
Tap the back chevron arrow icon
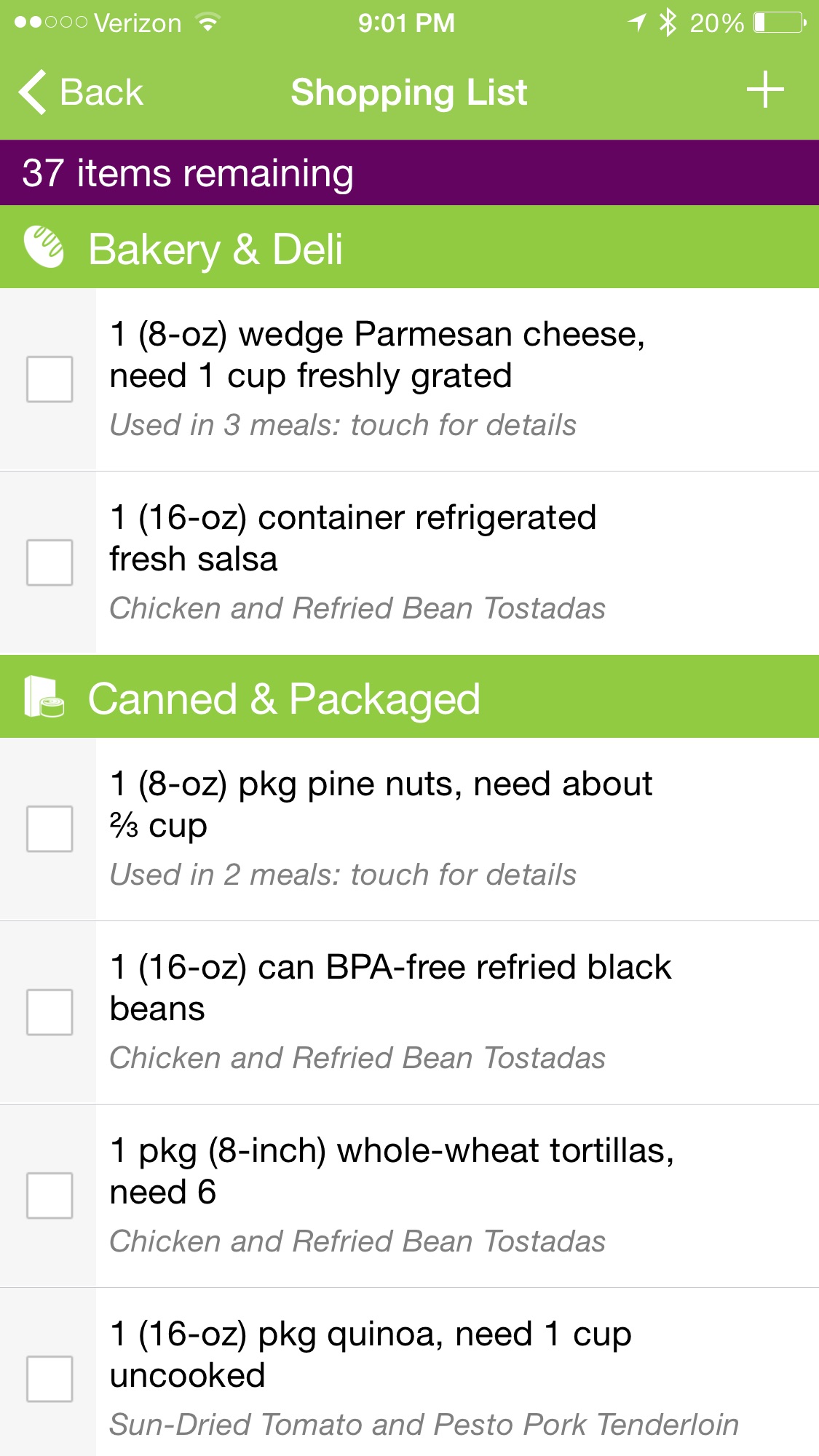pyautogui.click(x=33, y=92)
